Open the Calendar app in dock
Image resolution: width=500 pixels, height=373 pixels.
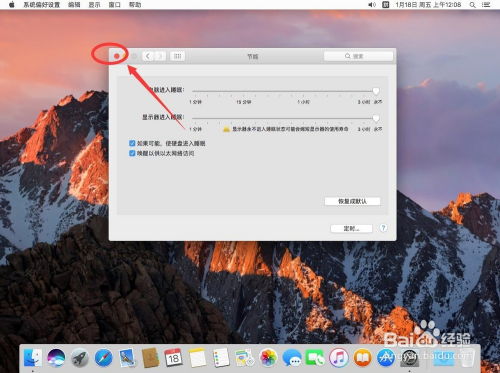(173, 358)
